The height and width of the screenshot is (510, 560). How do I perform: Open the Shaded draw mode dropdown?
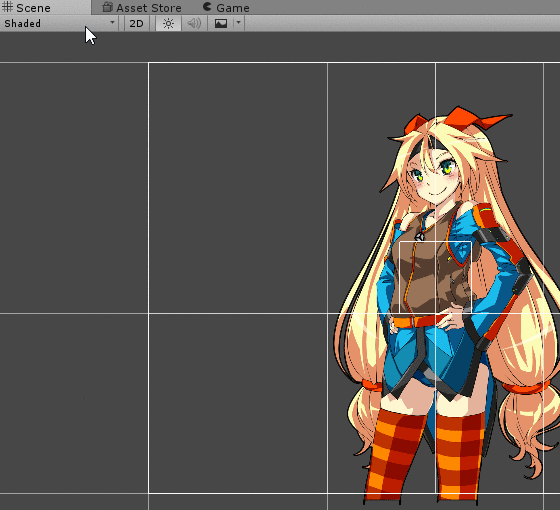[59, 24]
